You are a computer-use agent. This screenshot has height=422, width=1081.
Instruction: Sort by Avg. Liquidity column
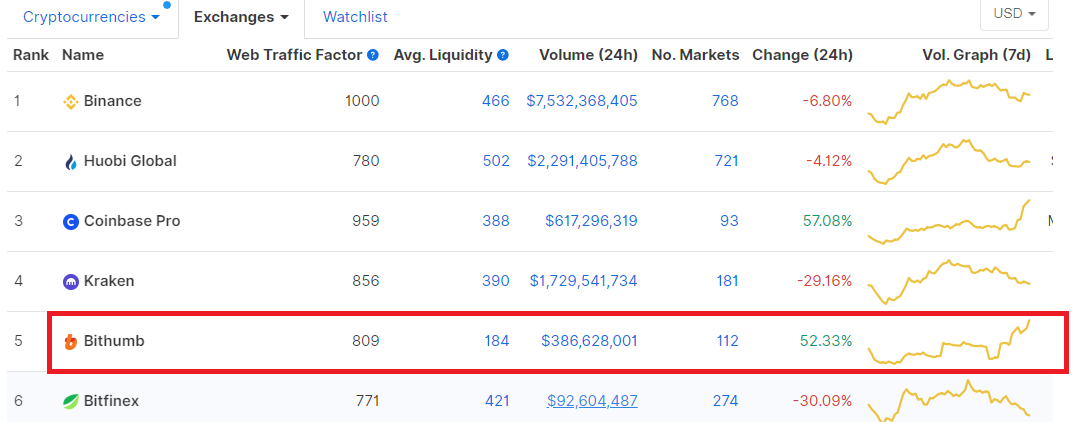(443, 54)
